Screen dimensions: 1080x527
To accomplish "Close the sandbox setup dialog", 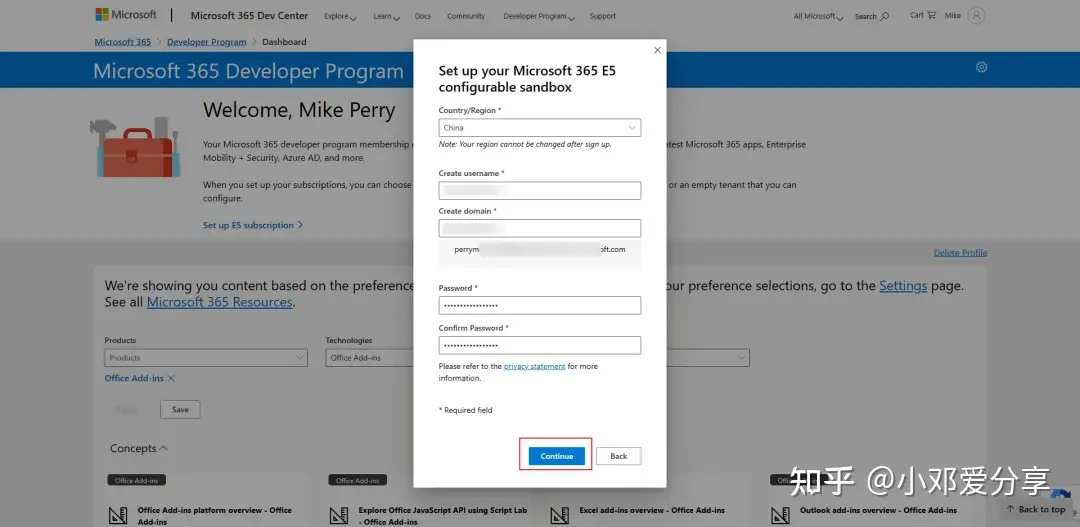I will [657, 50].
